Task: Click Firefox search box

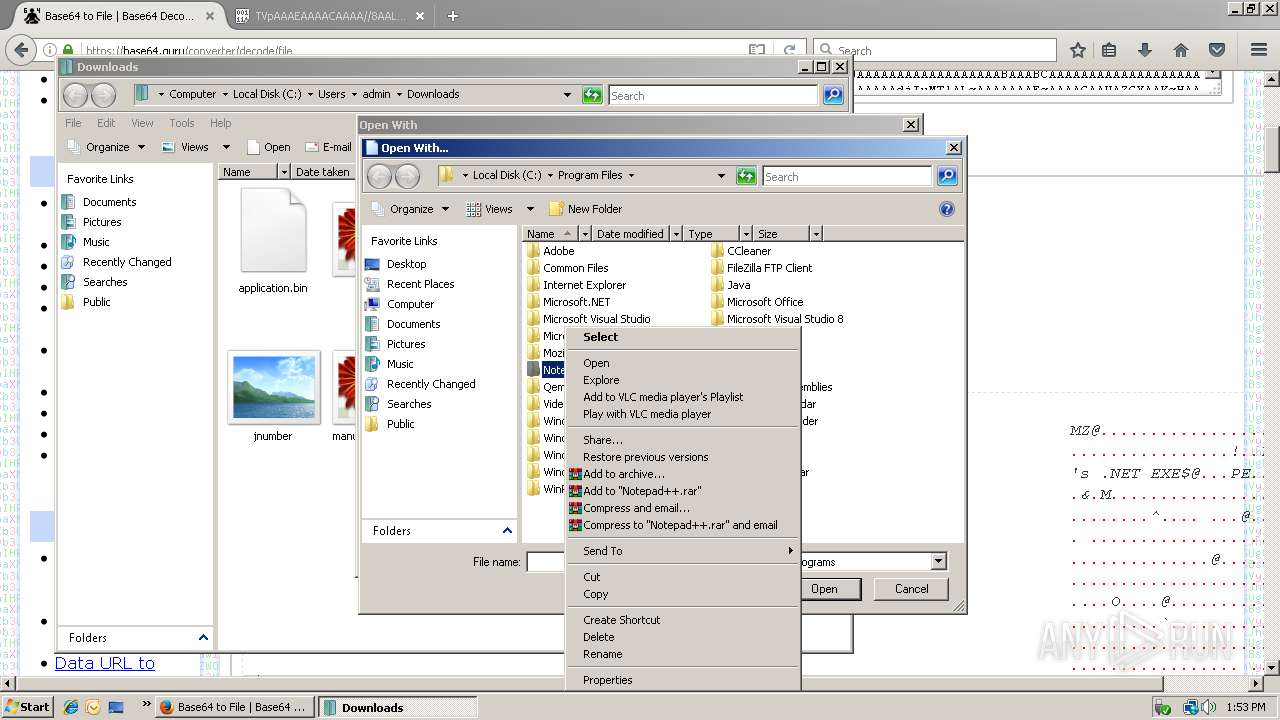Action: [935, 50]
